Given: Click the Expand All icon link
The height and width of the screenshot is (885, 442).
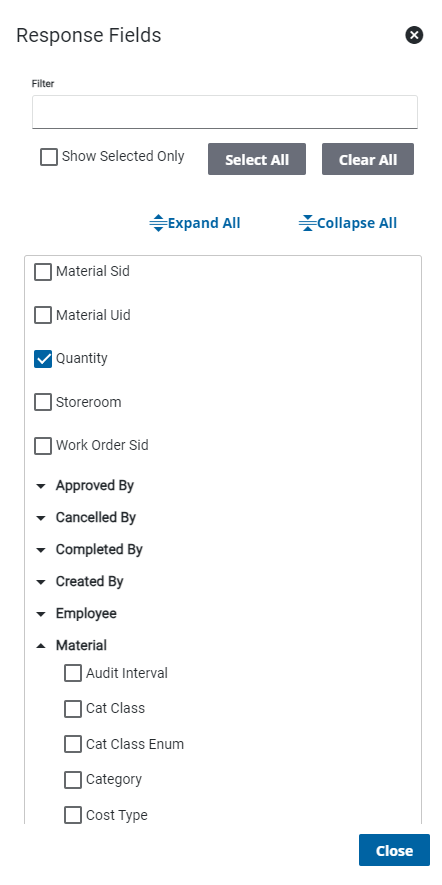Looking at the screenshot, I should point(195,223).
